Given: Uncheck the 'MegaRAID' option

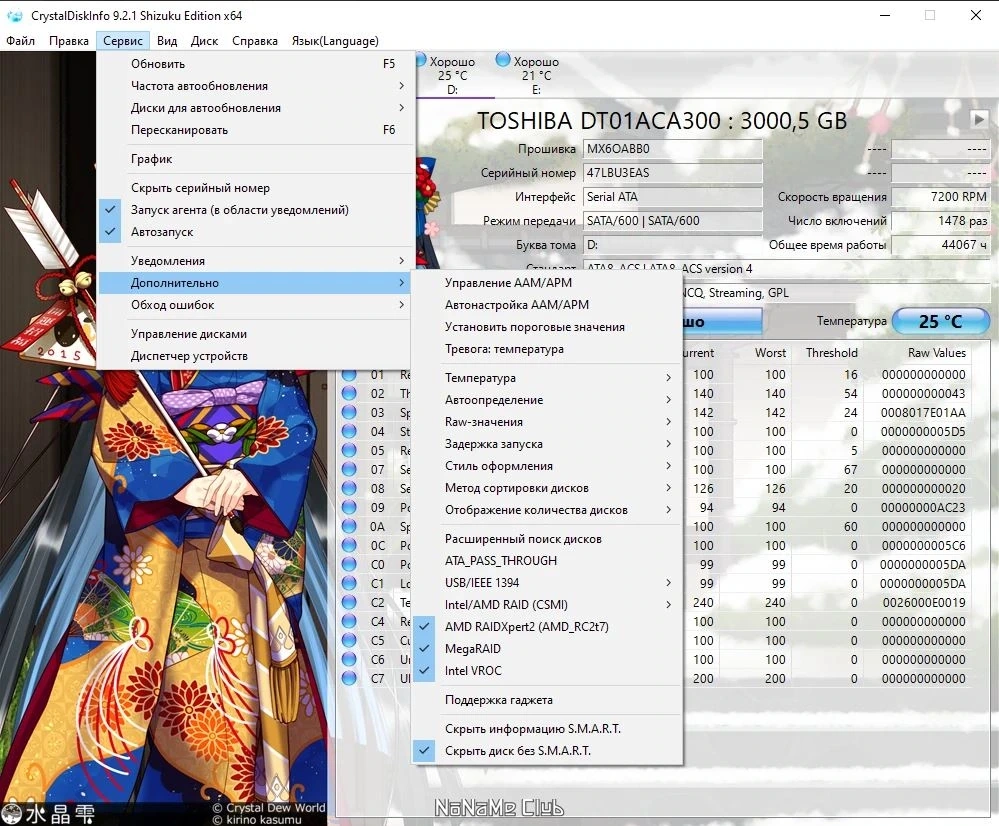Looking at the screenshot, I should tap(547, 649).
